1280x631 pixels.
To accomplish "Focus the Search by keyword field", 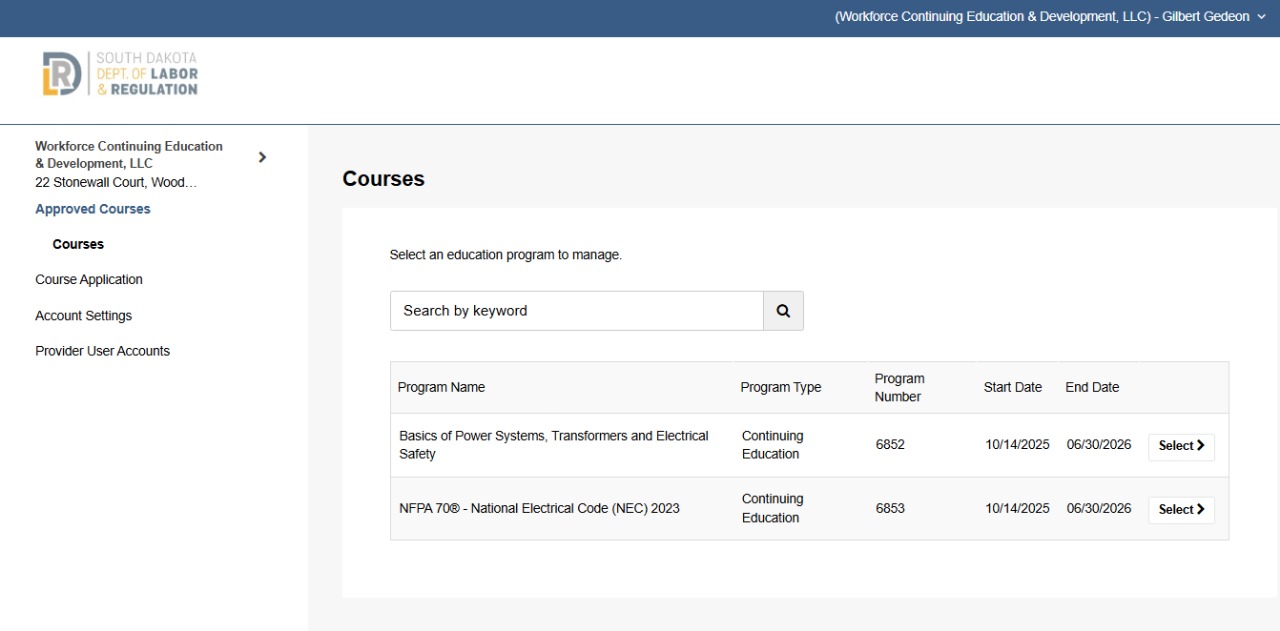I will tap(576, 311).
